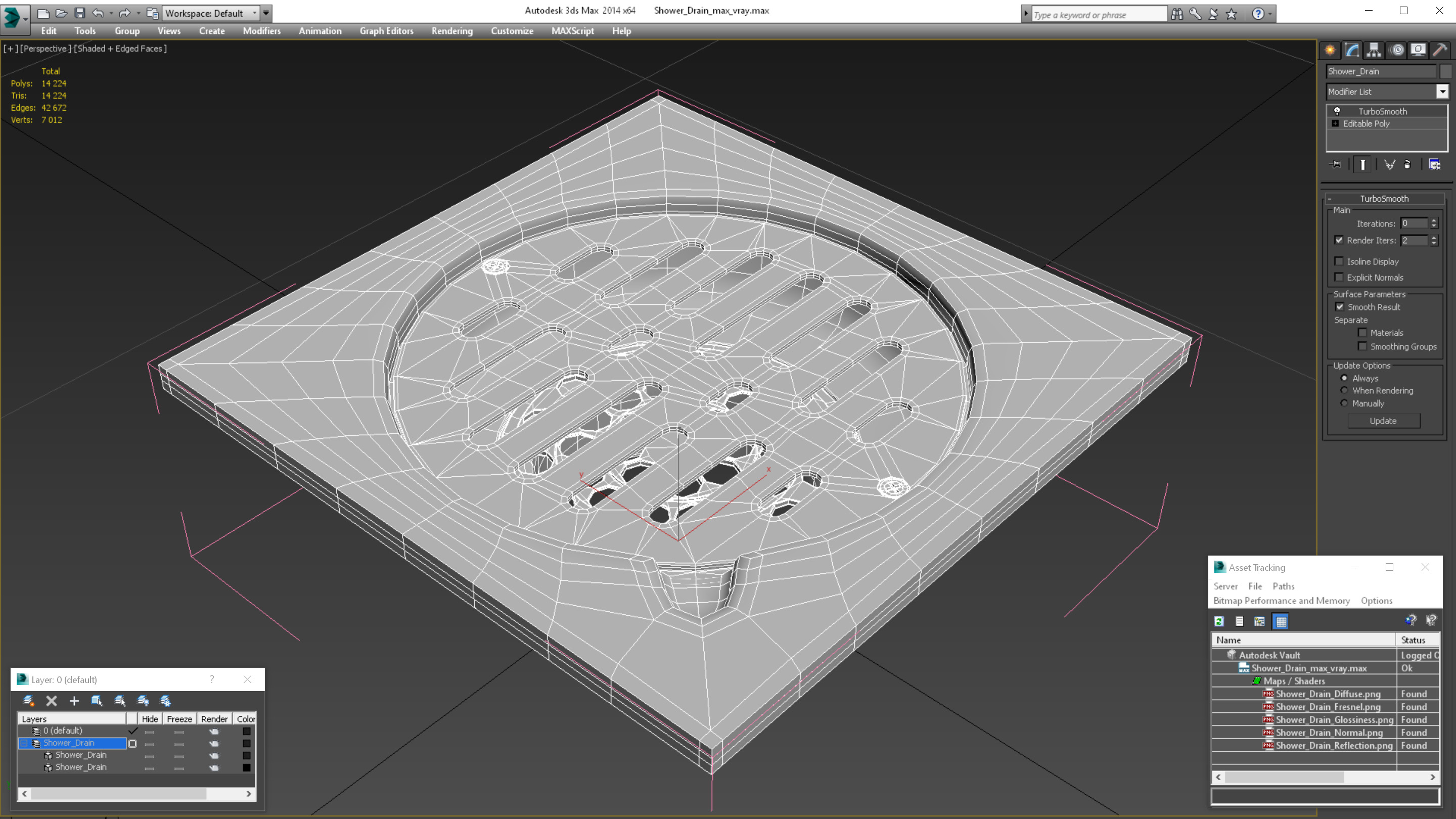Click the Hide column header in Layer window
This screenshot has width=1456, height=819.
click(150, 719)
